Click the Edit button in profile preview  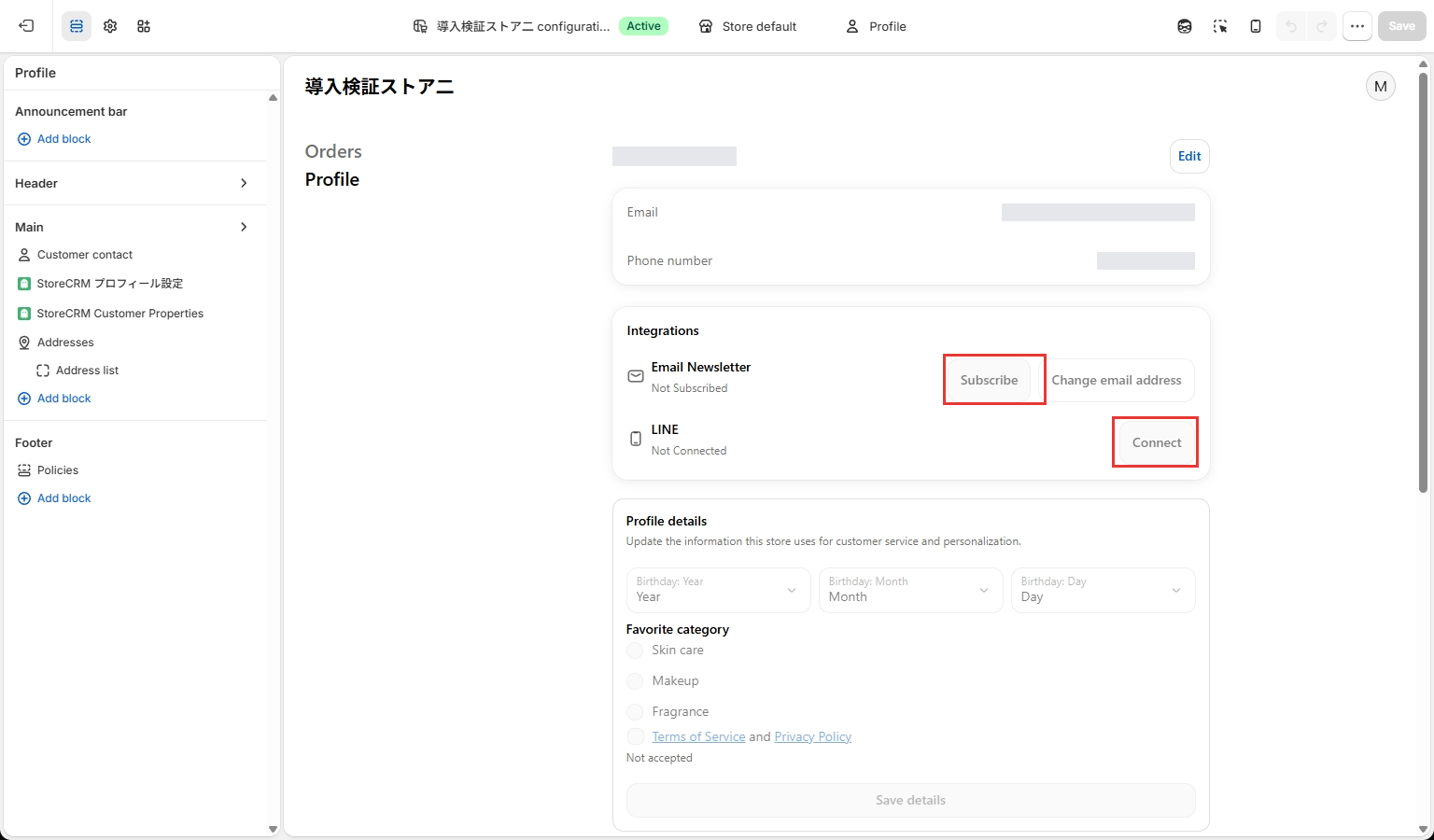tap(1189, 156)
